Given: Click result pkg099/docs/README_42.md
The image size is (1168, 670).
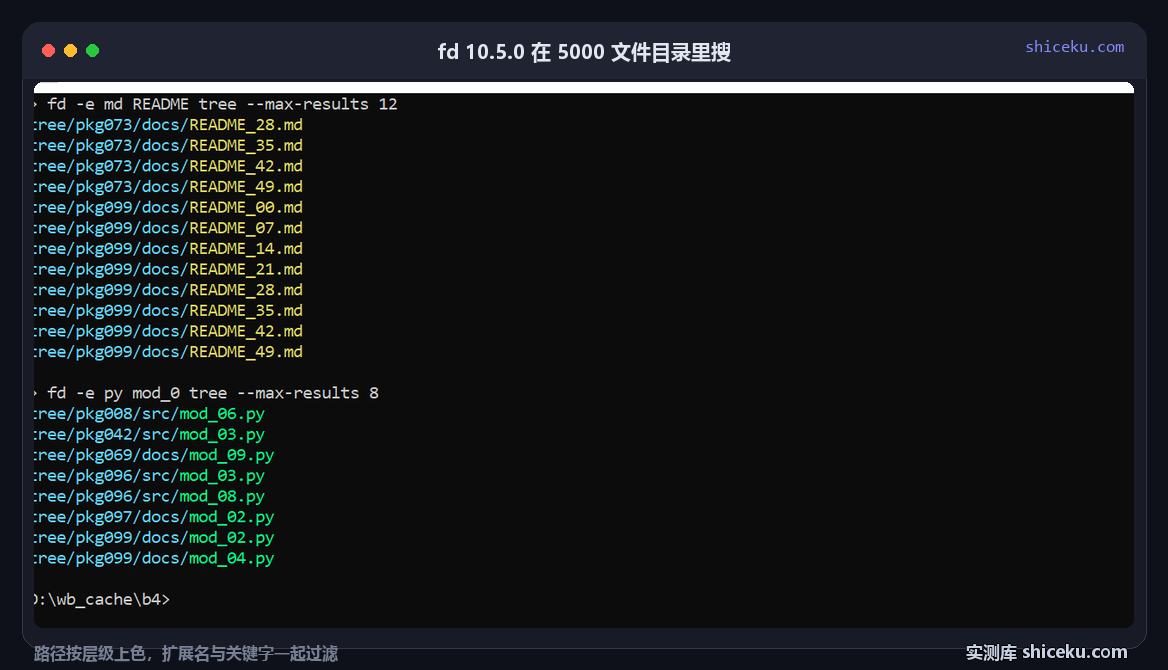Looking at the screenshot, I should (x=168, y=331).
